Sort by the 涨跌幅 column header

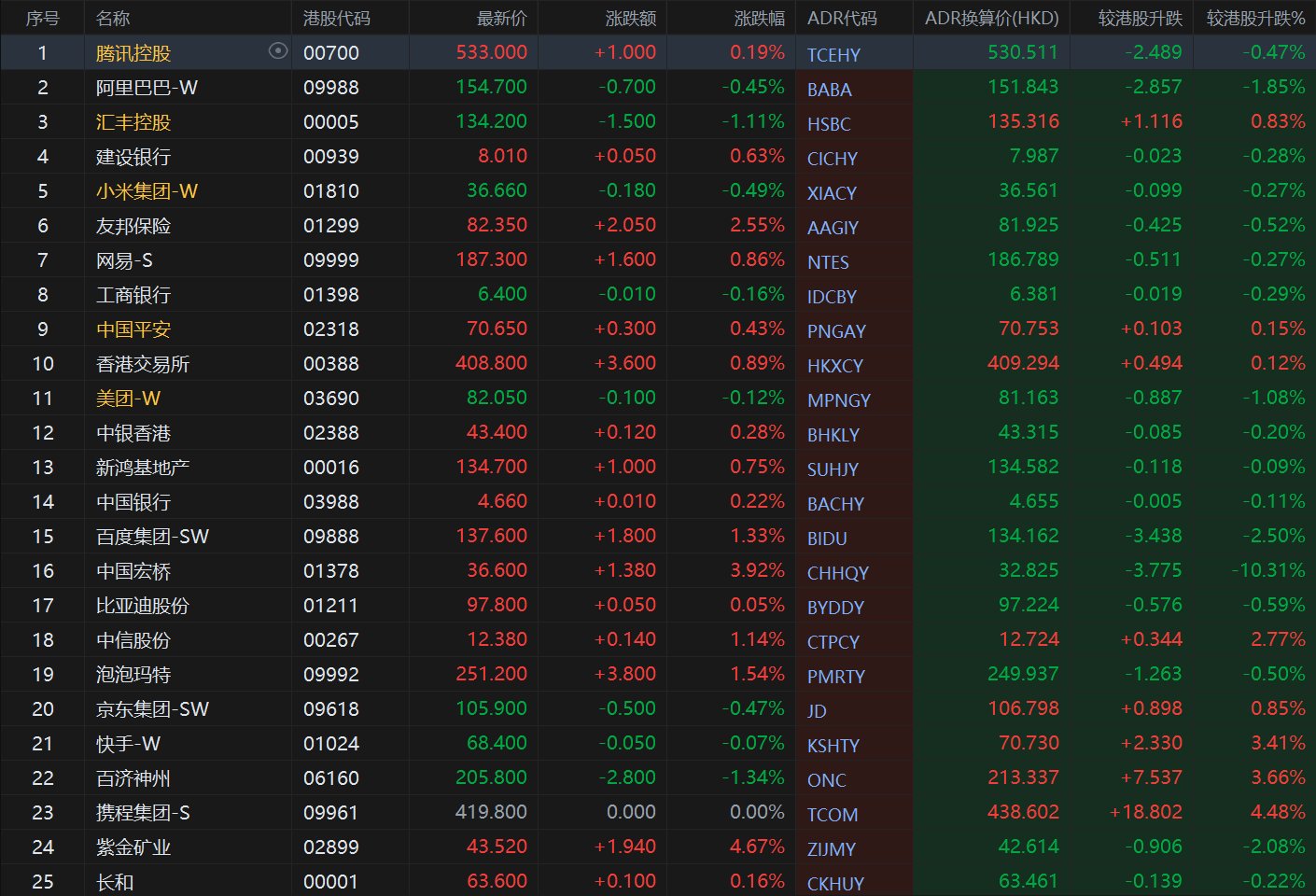tap(759, 18)
